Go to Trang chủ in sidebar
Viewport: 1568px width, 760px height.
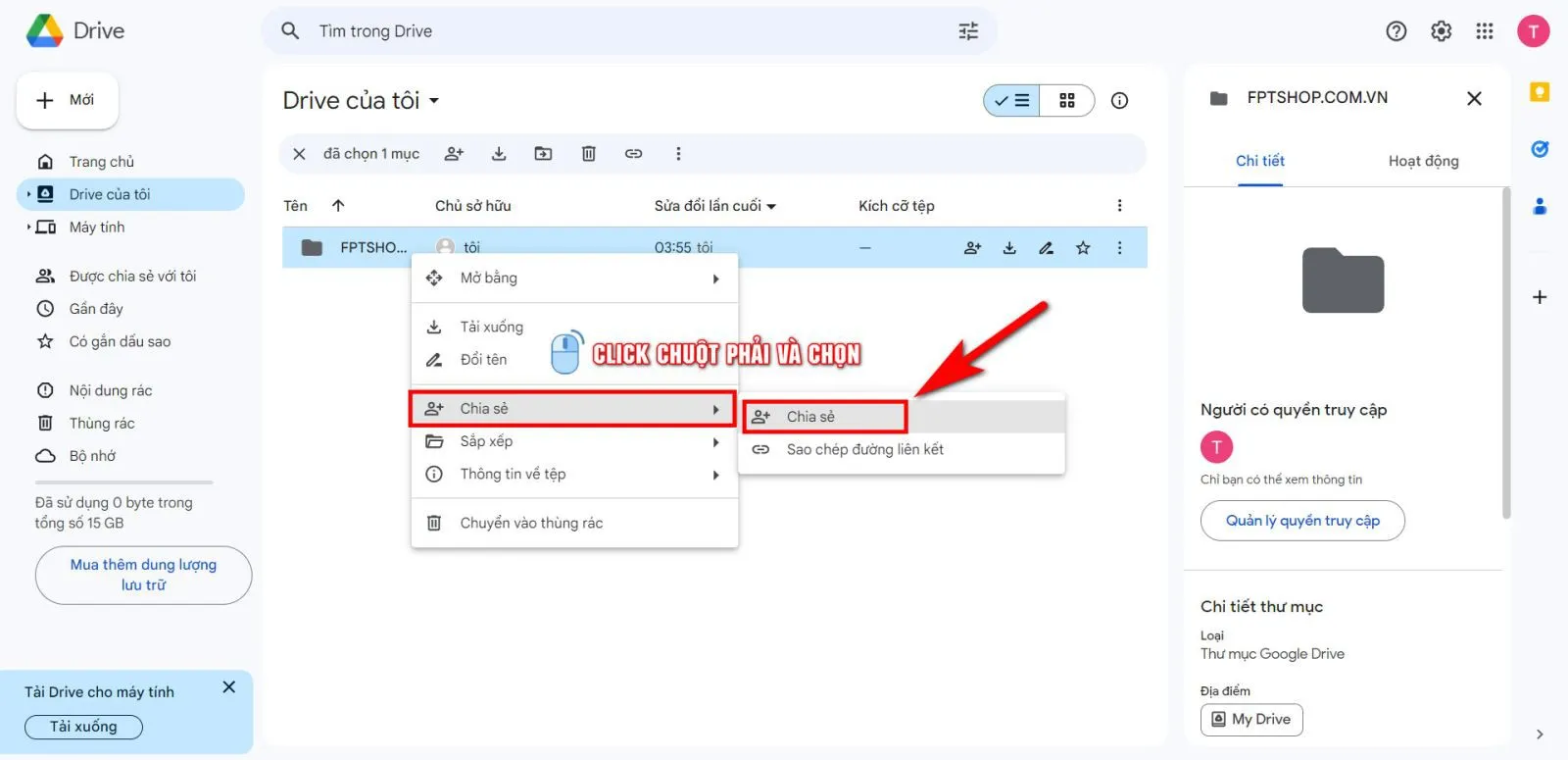[x=130, y=162]
